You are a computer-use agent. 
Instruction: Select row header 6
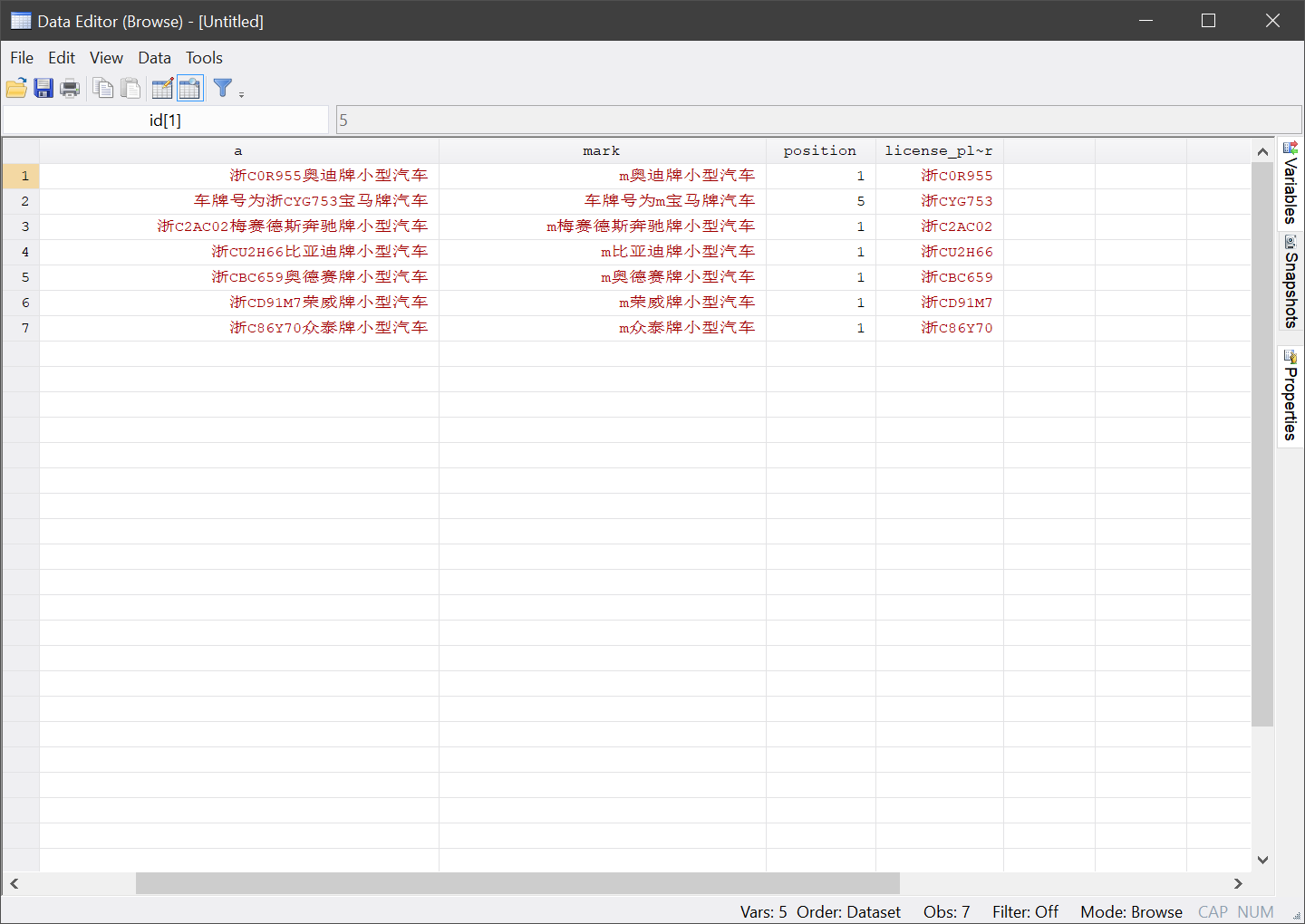pos(21,303)
